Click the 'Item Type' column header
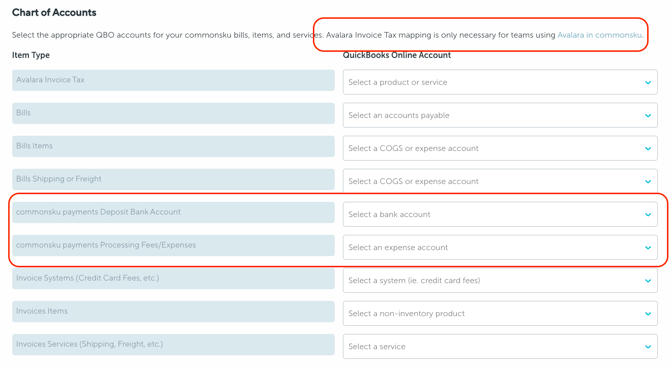670x369 pixels. 31,55
